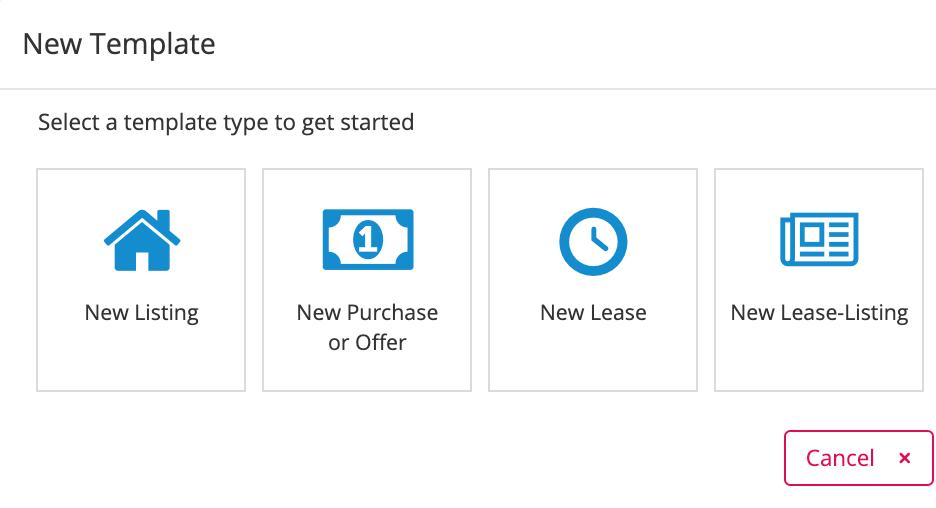This screenshot has height=508, width=936.
Task: Click the "or Offer" line of the purchase label
Action: 367,343
